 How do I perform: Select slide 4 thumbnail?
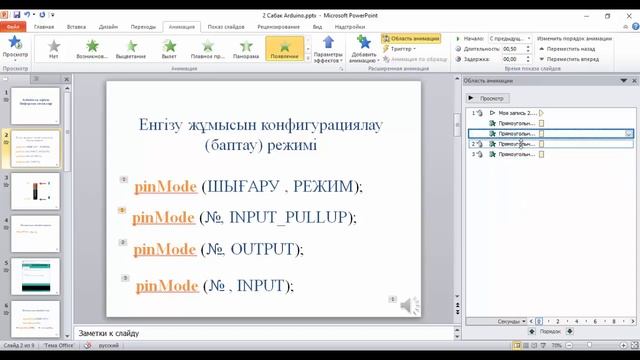pyautogui.click(x=35, y=234)
